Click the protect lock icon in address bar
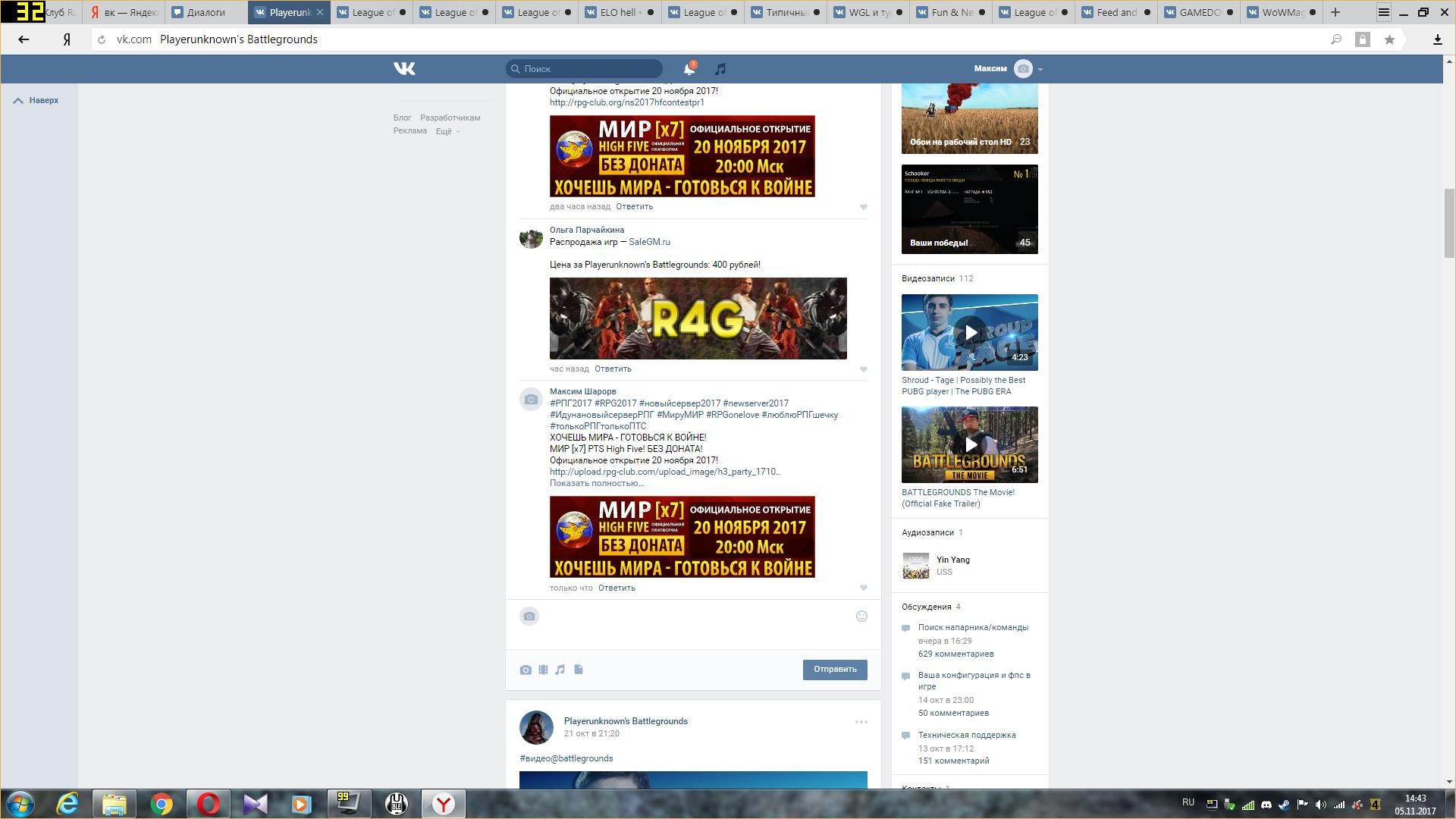This screenshot has height=819, width=1456. click(1363, 39)
